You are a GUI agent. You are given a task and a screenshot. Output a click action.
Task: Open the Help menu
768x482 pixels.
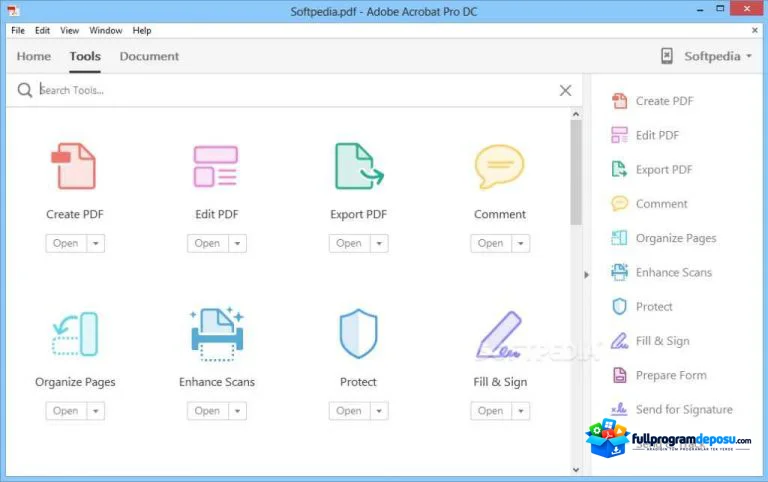142,30
